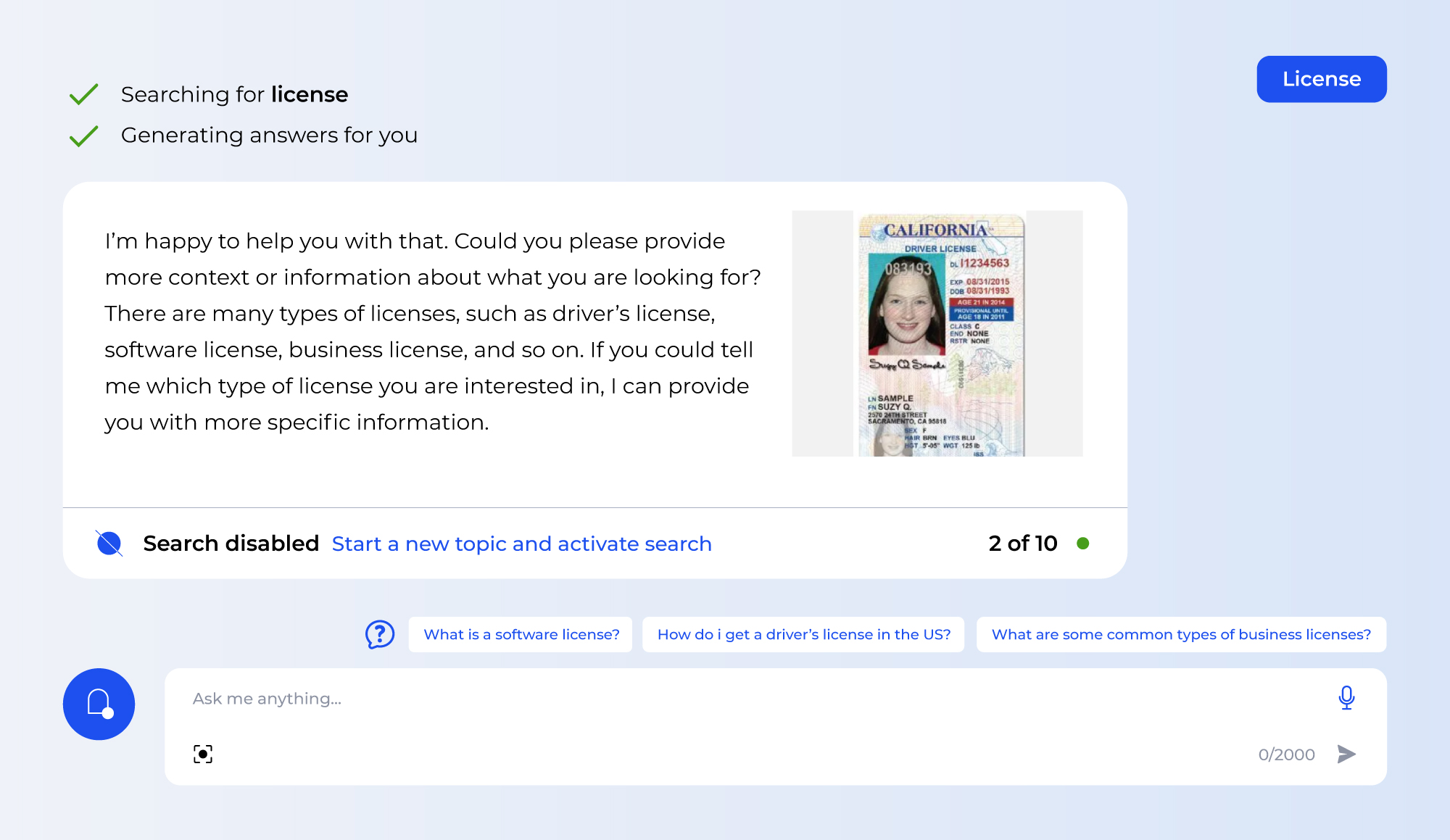Click the notification bell icon
Image resolution: width=1450 pixels, height=840 pixels.
[99, 703]
